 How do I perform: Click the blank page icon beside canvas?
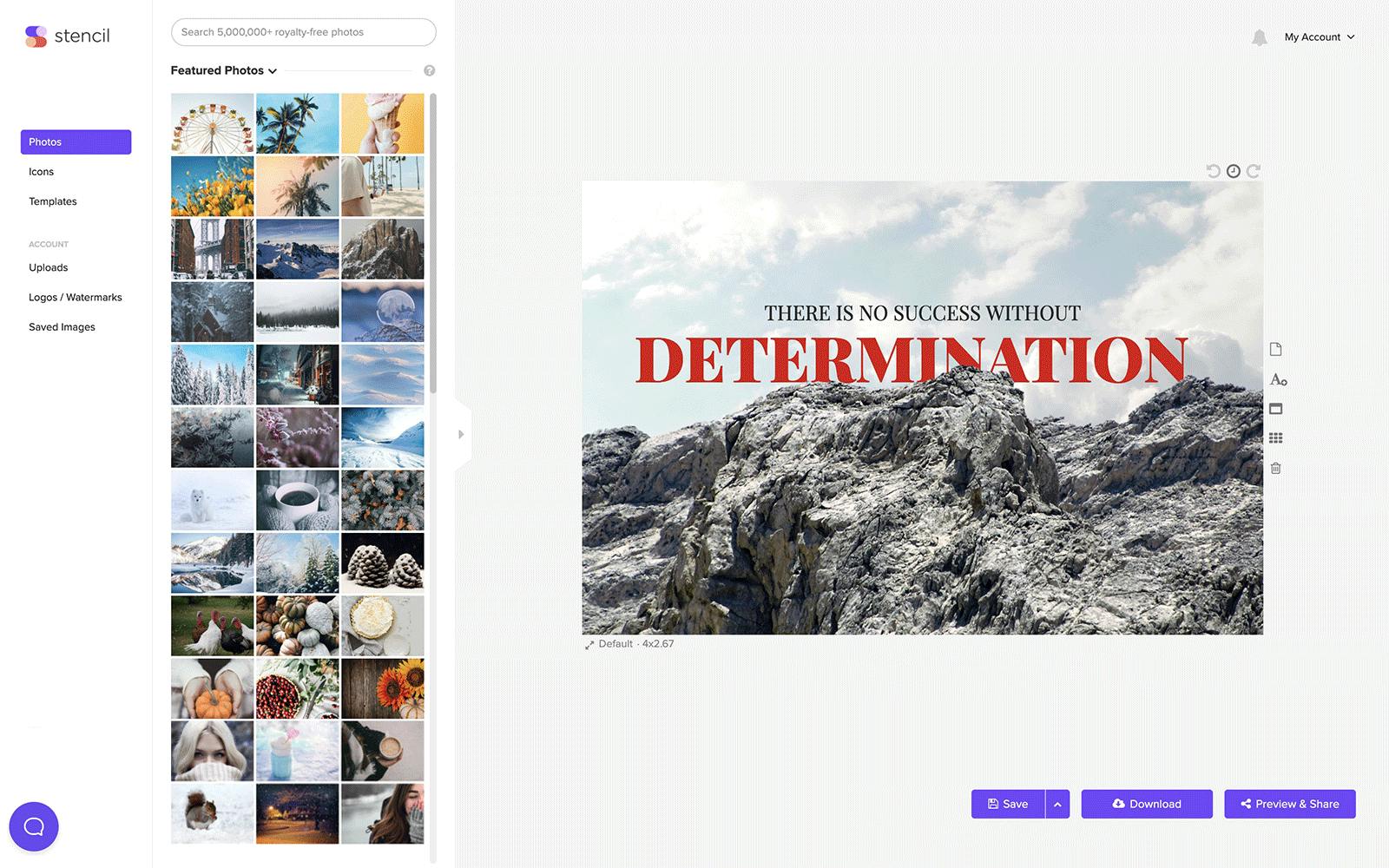coord(1275,349)
